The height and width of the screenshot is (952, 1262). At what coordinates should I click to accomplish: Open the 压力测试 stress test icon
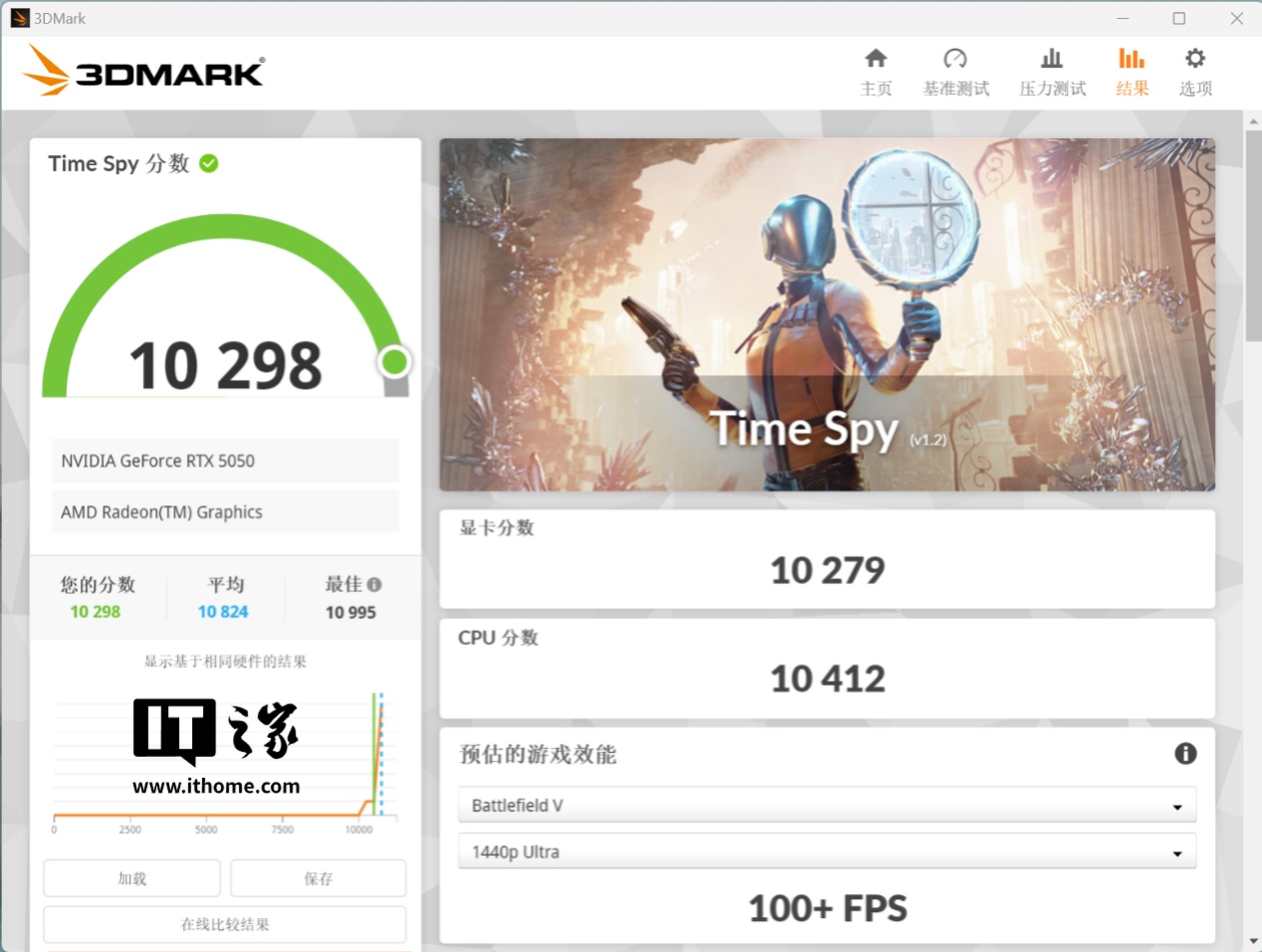click(x=1052, y=59)
